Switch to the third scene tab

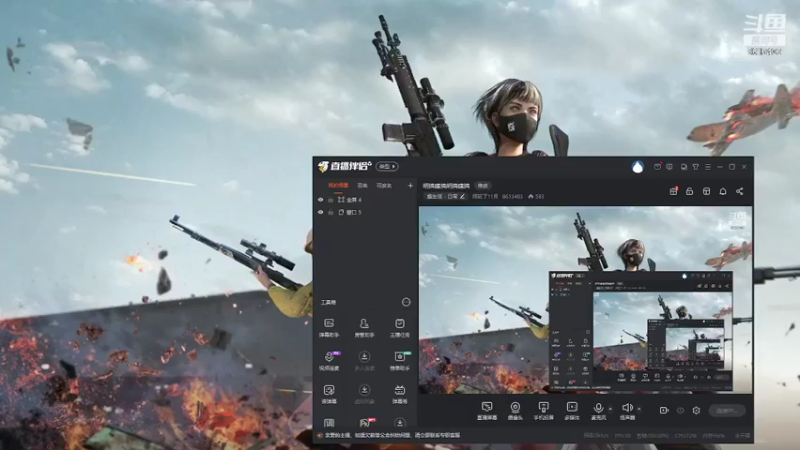(384, 185)
